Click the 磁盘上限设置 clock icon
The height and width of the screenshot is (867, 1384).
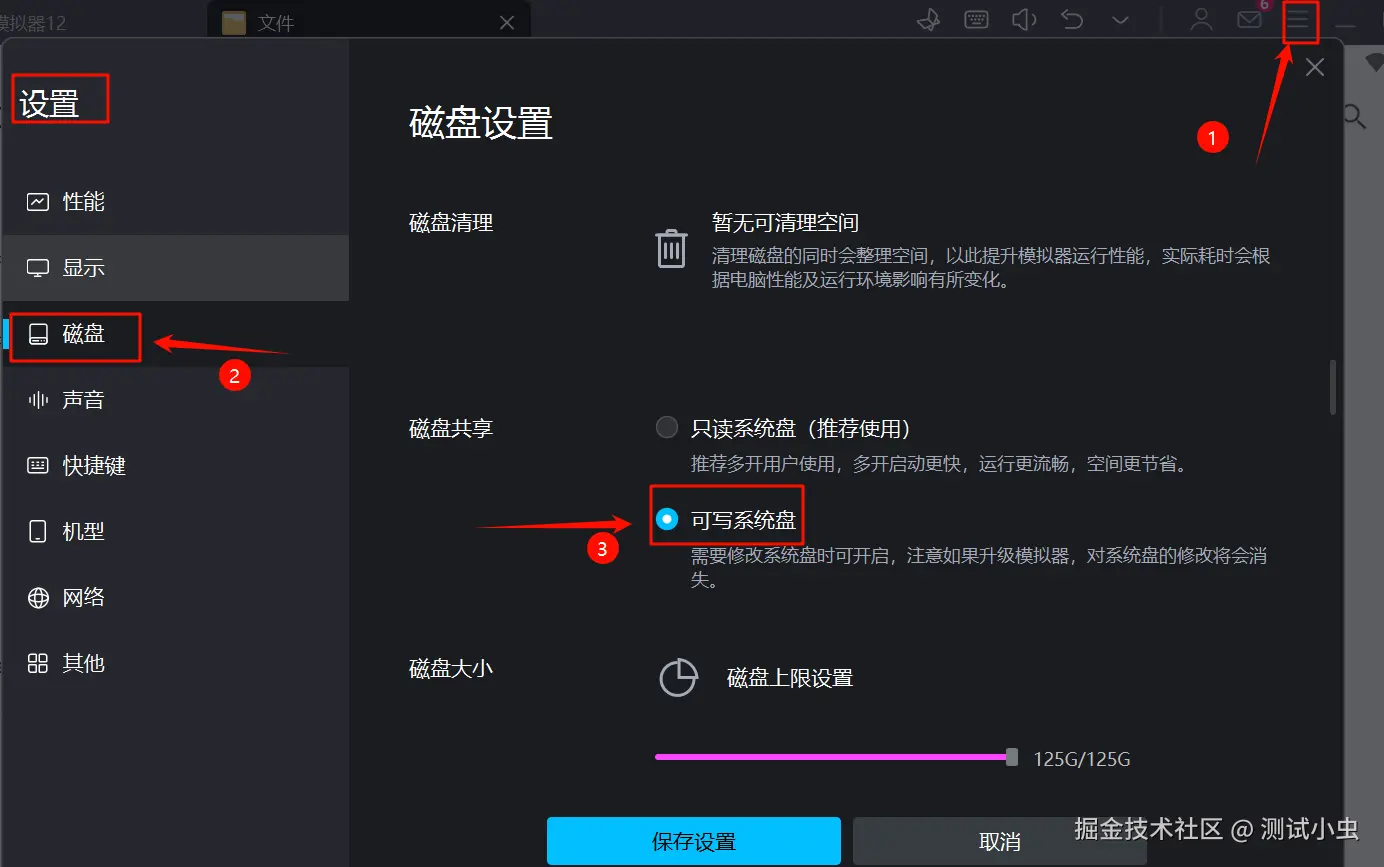point(679,677)
